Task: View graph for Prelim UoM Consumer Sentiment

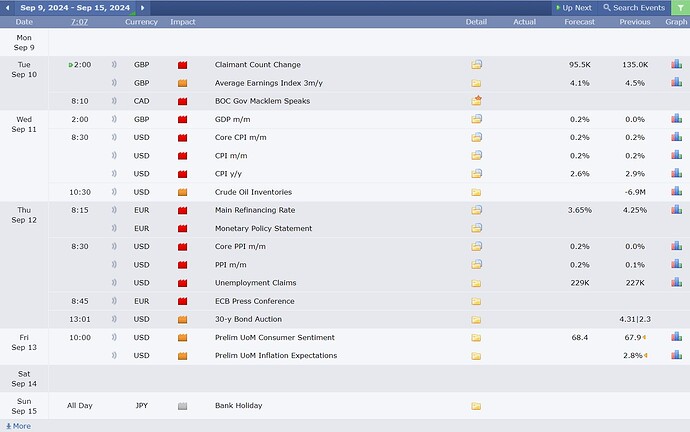Action: coord(677,337)
